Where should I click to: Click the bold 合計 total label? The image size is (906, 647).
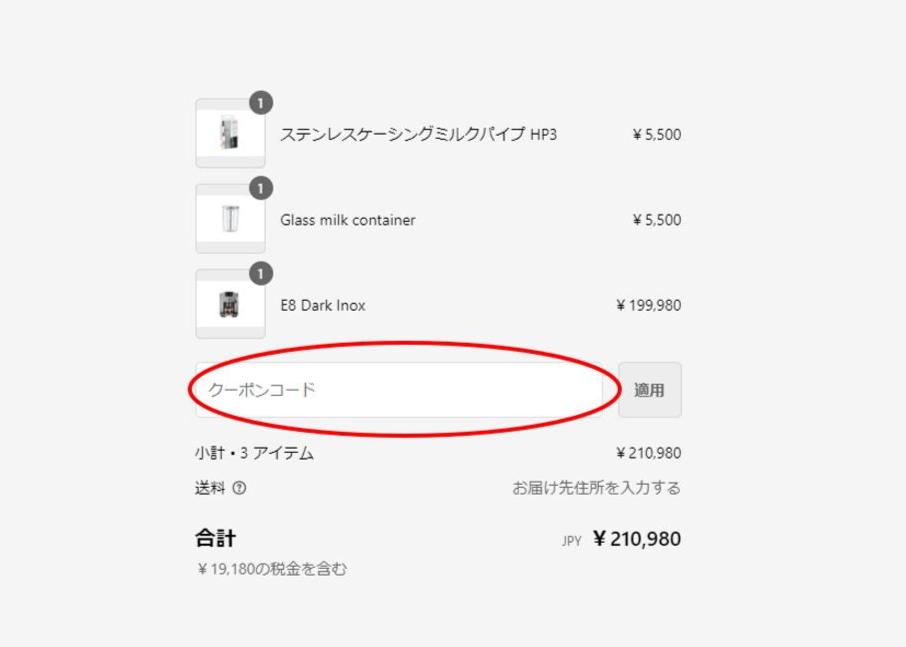(x=215, y=539)
